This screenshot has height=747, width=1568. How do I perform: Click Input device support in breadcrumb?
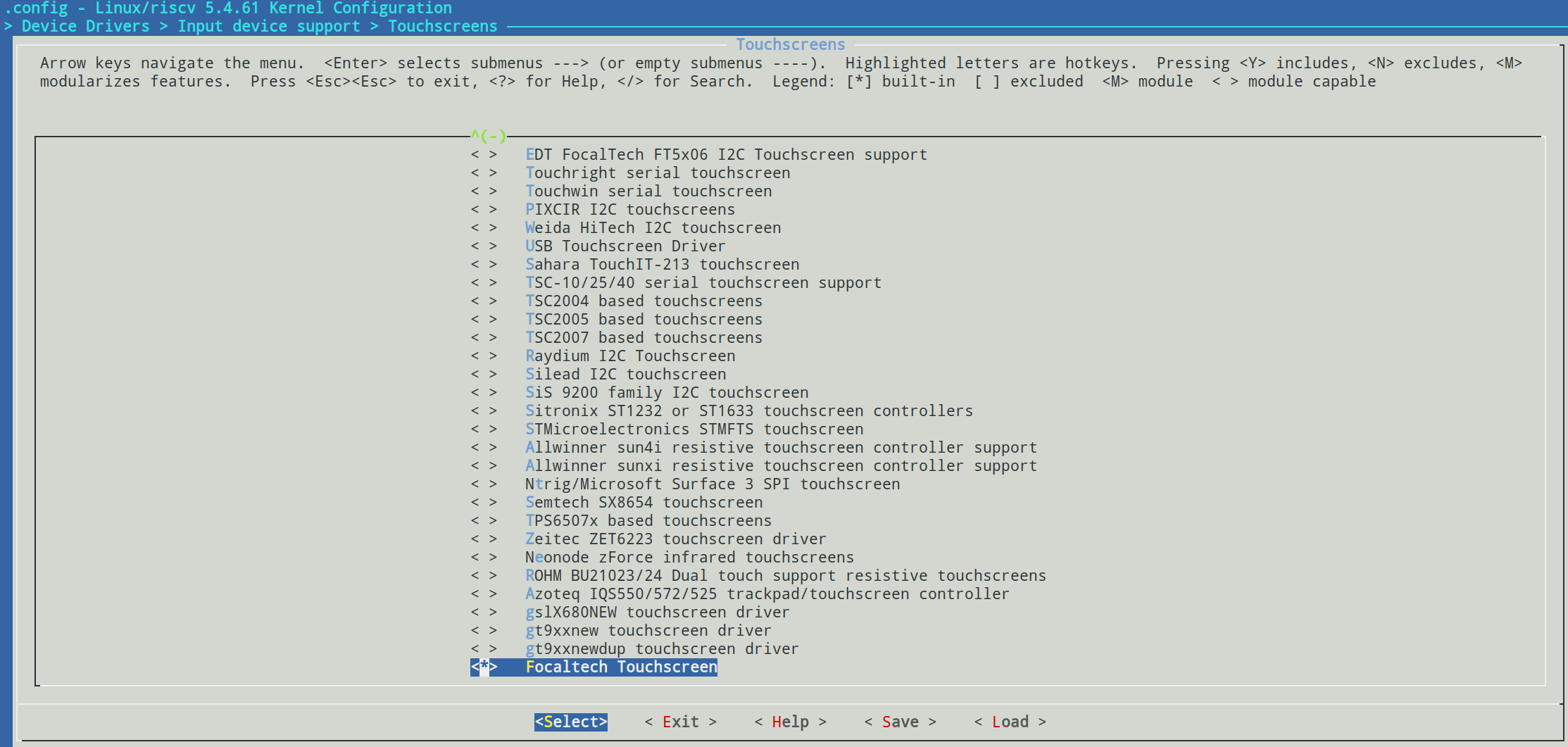coord(268,27)
